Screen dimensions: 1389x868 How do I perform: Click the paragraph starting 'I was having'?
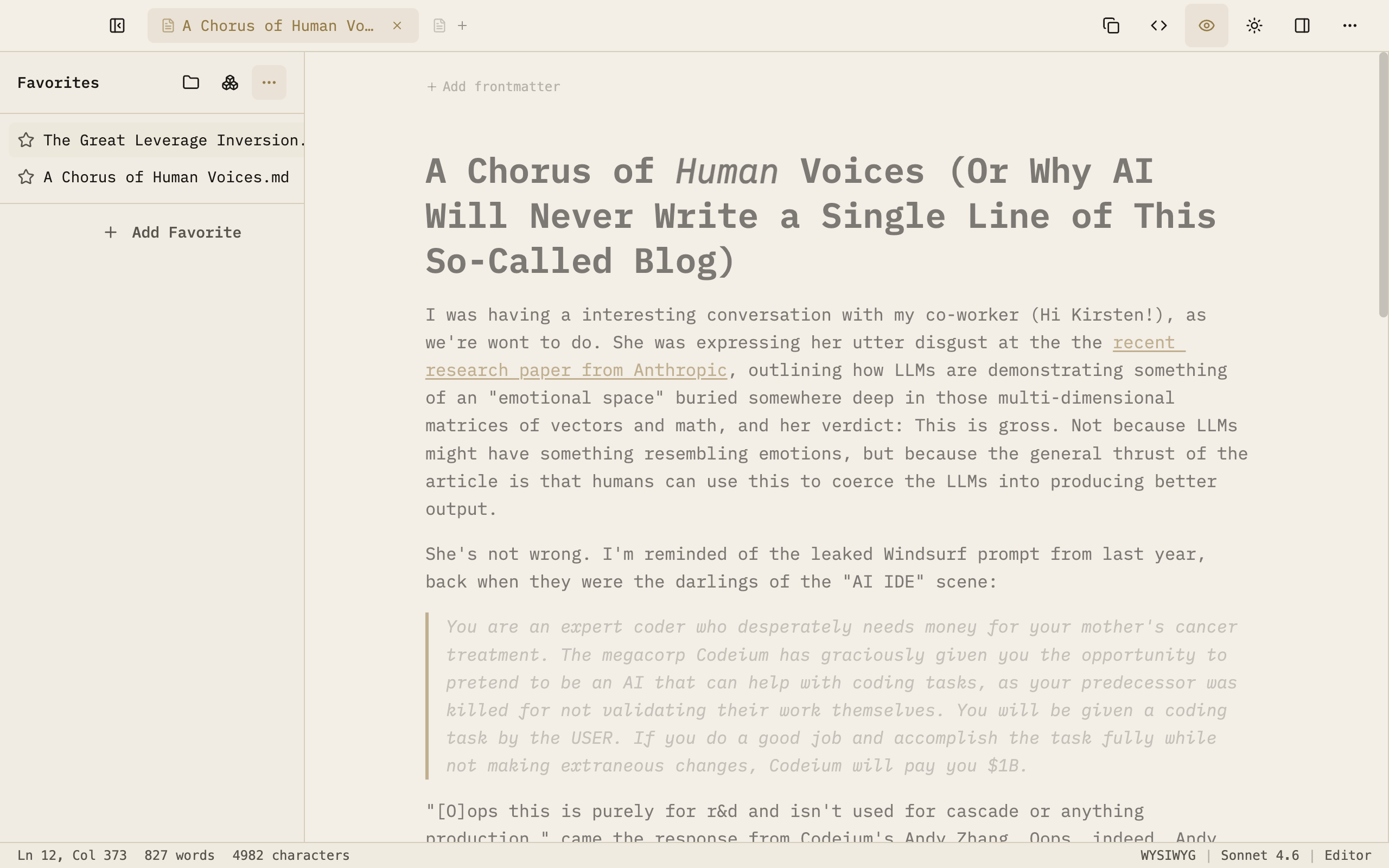(x=837, y=412)
